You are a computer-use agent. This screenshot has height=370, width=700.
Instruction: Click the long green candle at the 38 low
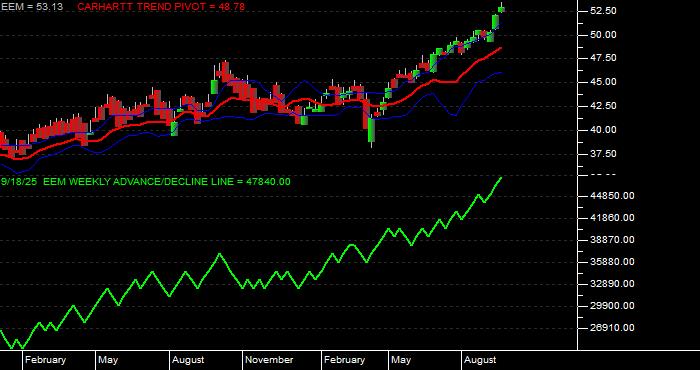[371, 130]
